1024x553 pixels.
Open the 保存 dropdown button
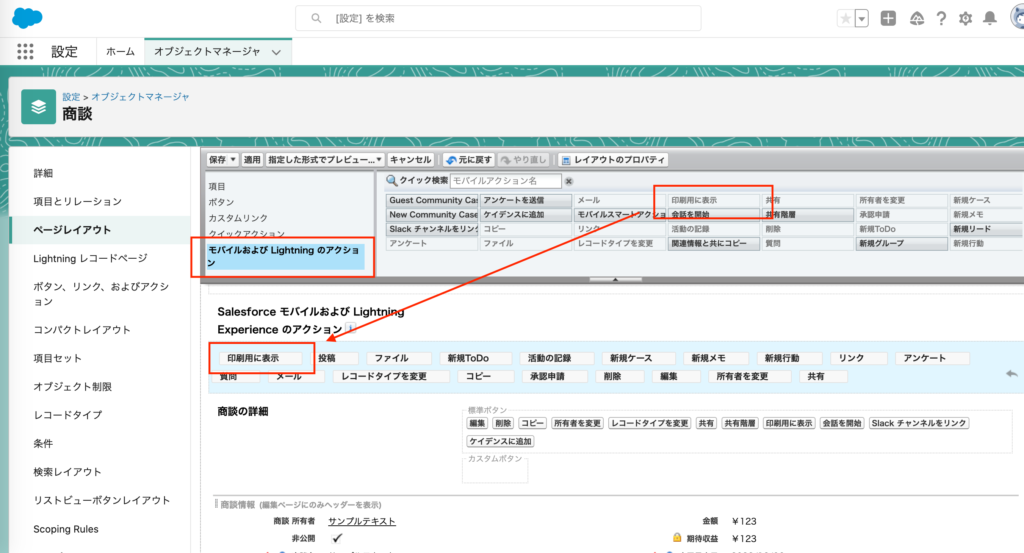223,159
